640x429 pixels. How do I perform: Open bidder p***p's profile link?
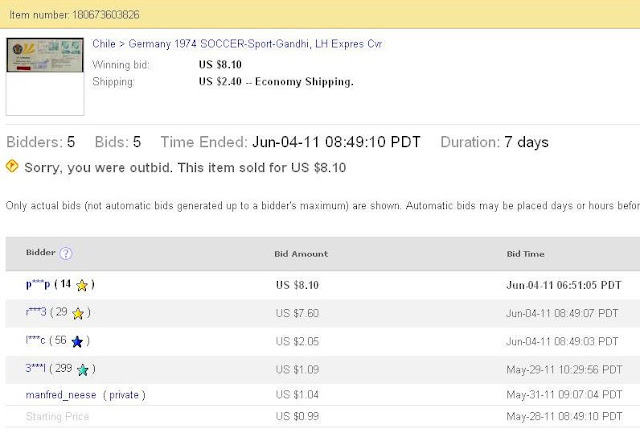pos(37,285)
